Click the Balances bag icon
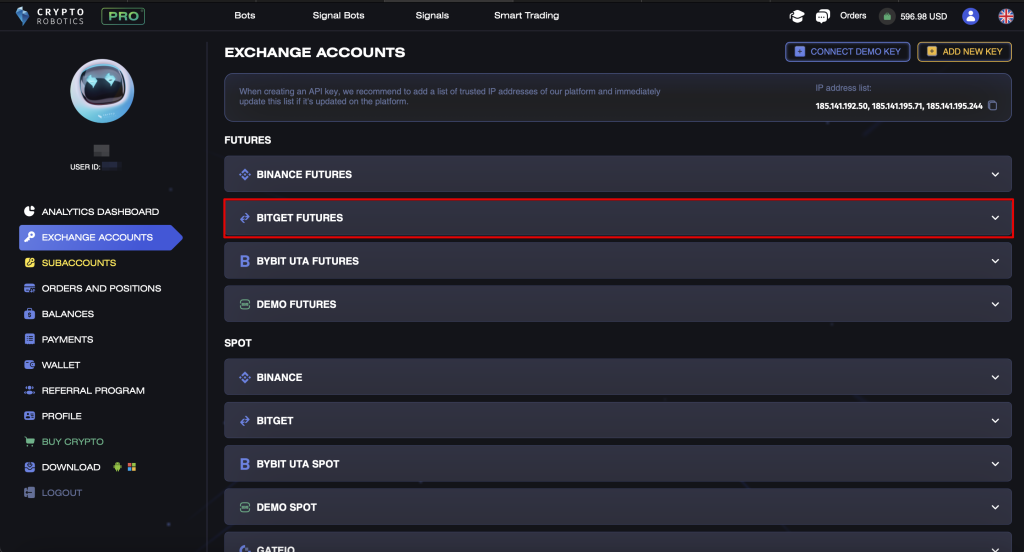The height and width of the screenshot is (552, 1024). (29, 314)
